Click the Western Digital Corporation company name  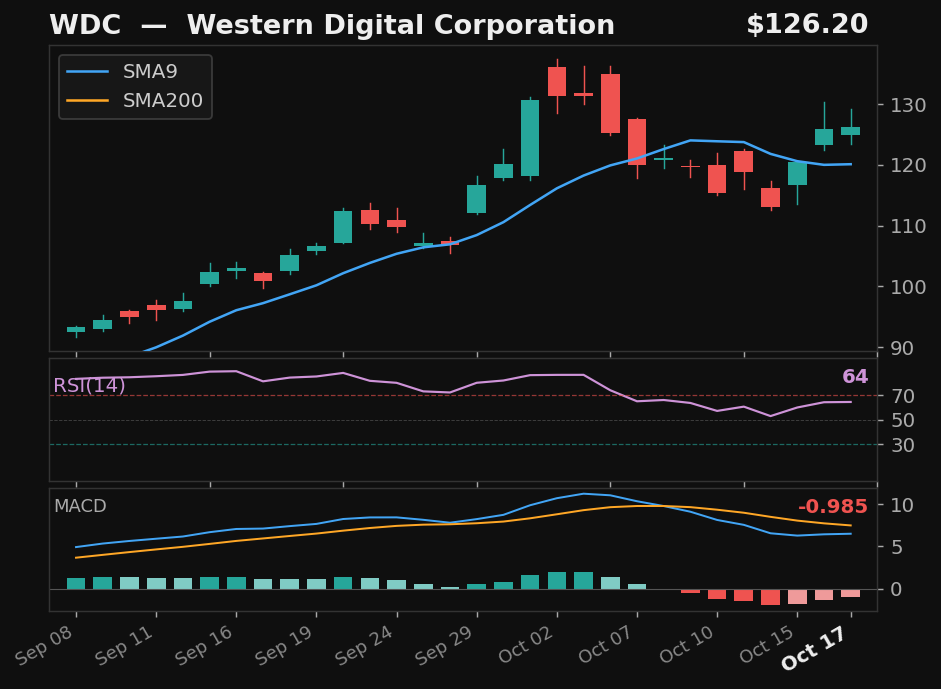(401, 25)
